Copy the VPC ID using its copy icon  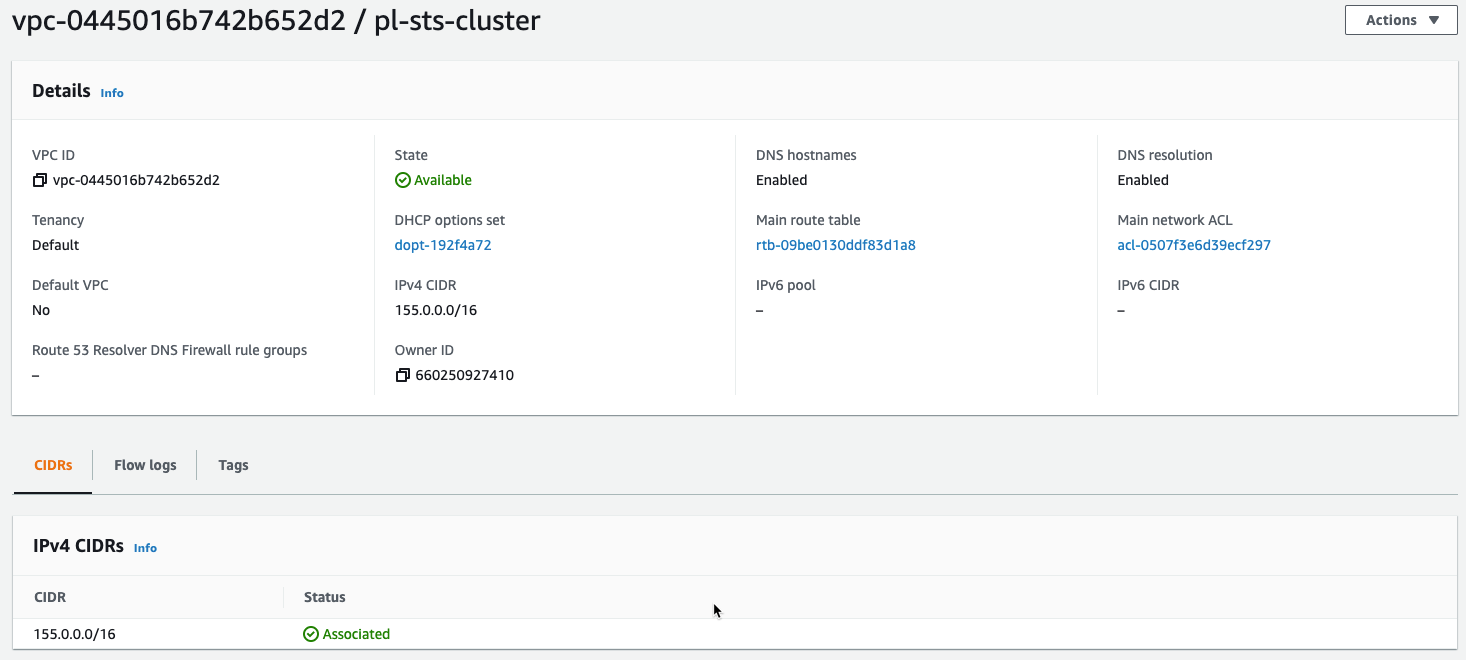click(39, 180)
